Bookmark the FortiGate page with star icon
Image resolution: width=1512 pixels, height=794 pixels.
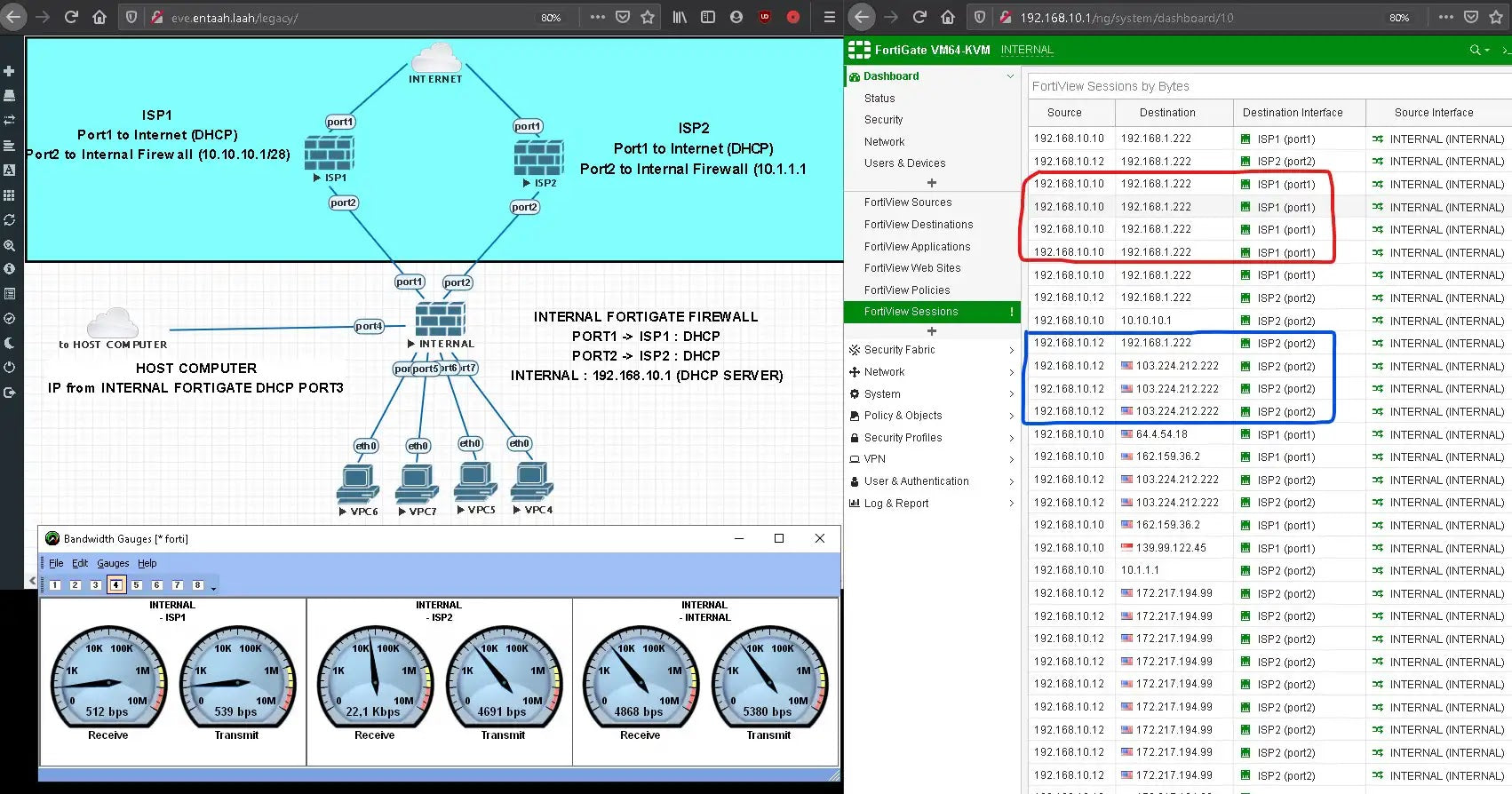(1496, 17)
